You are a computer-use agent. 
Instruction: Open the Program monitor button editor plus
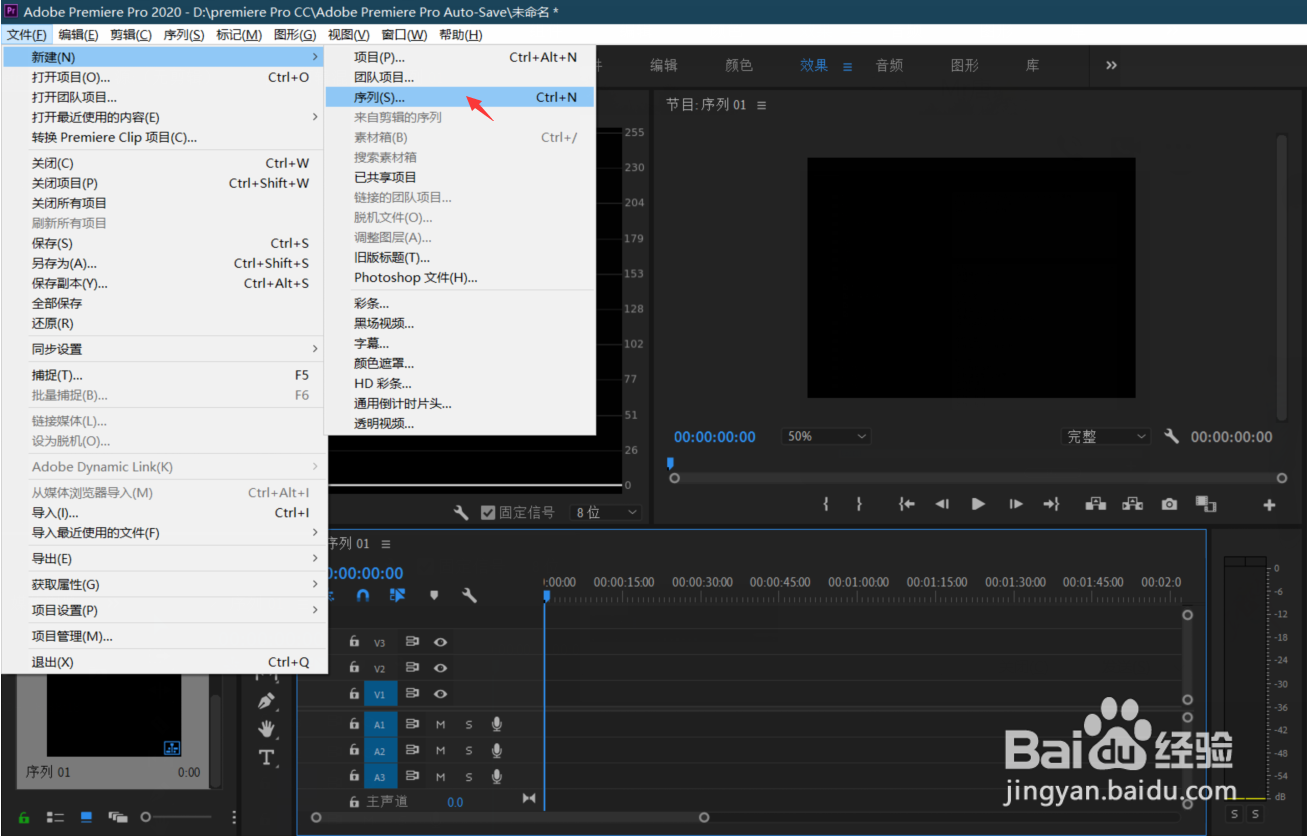click(x=1269, y=505)
